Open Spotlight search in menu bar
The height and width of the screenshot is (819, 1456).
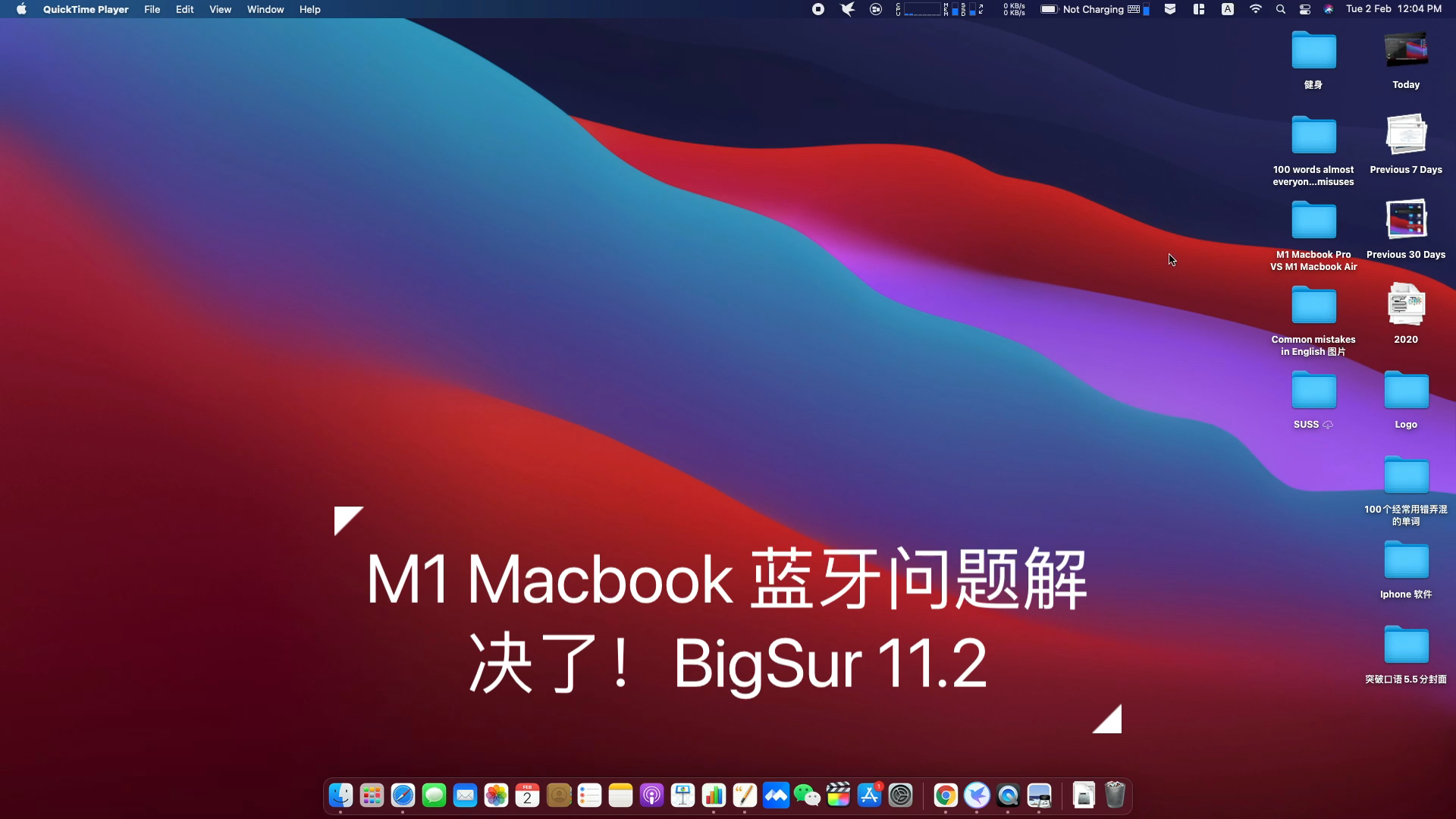1281,9
